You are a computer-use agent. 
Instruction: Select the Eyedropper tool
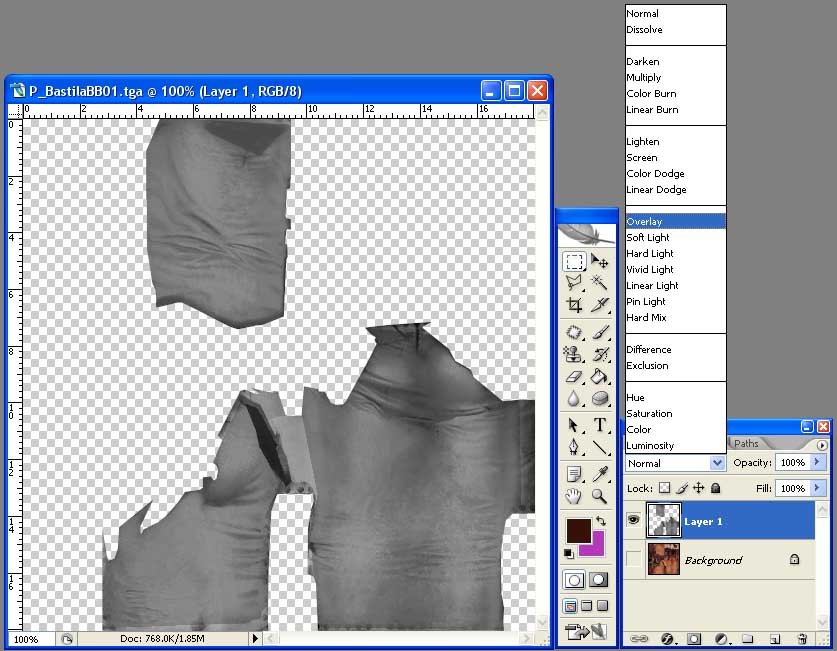click(600, 473)
